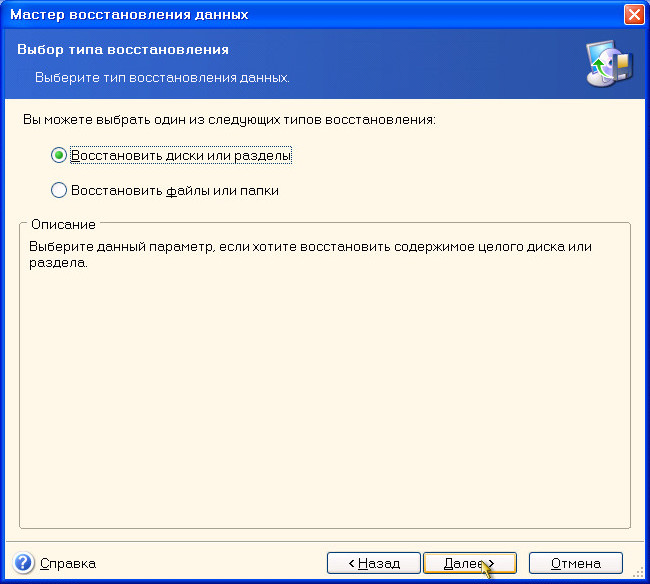Click the 'Далее >' button
Viewport: 650px width, 584px height.
tap(470, 563)
